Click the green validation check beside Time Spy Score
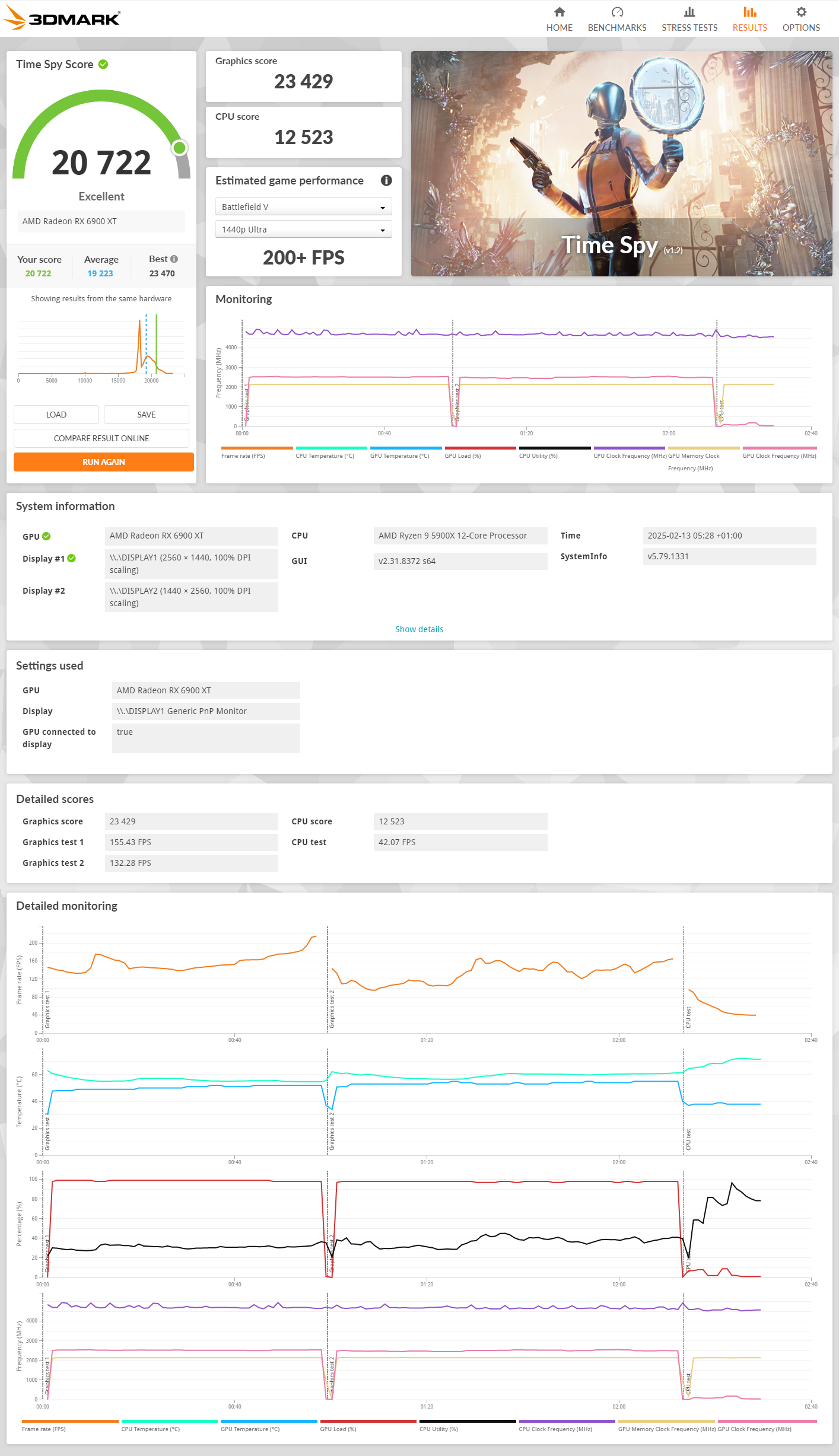 point(103,64)
